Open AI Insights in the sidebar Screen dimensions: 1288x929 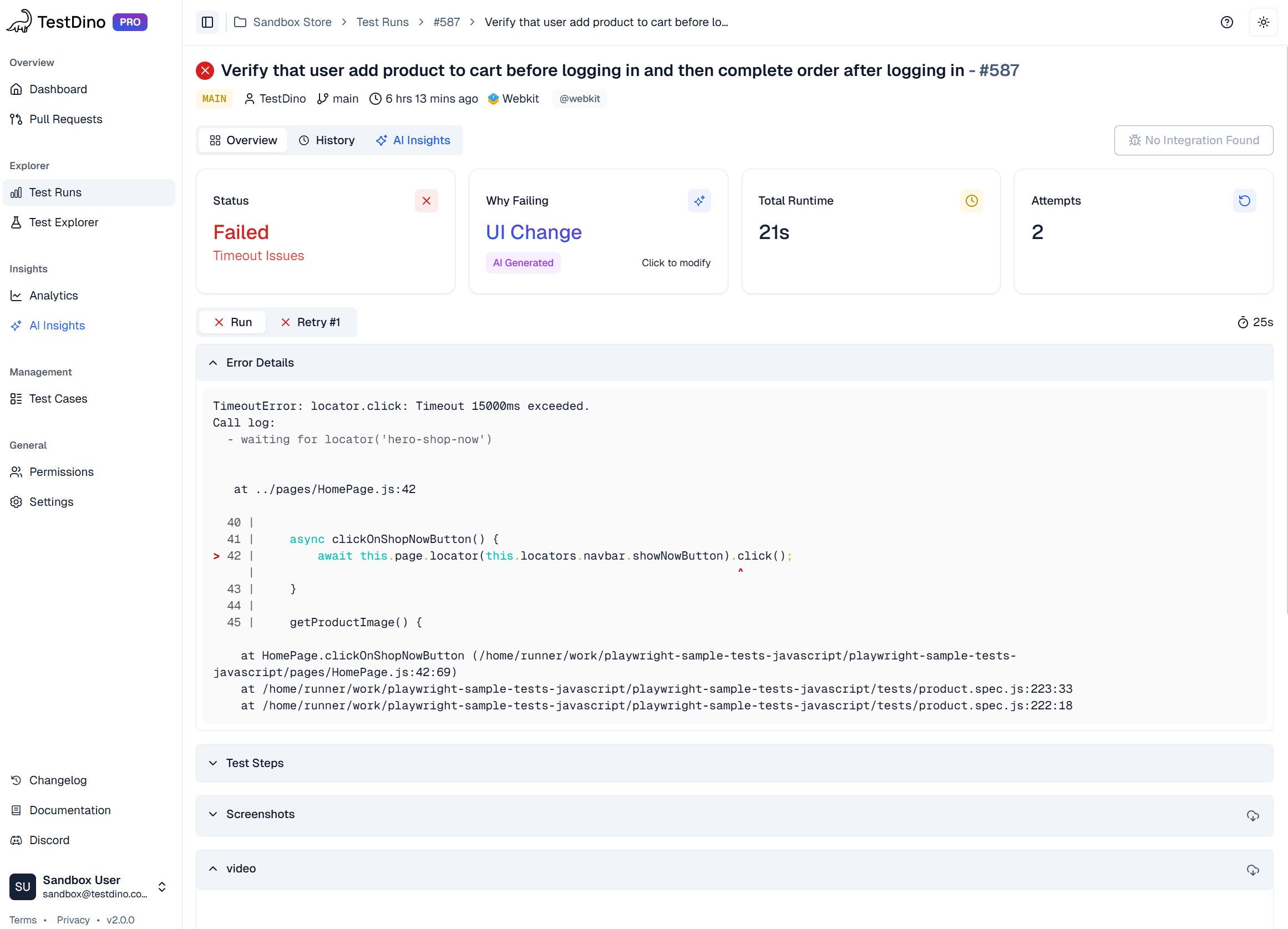tap(57, 326)
